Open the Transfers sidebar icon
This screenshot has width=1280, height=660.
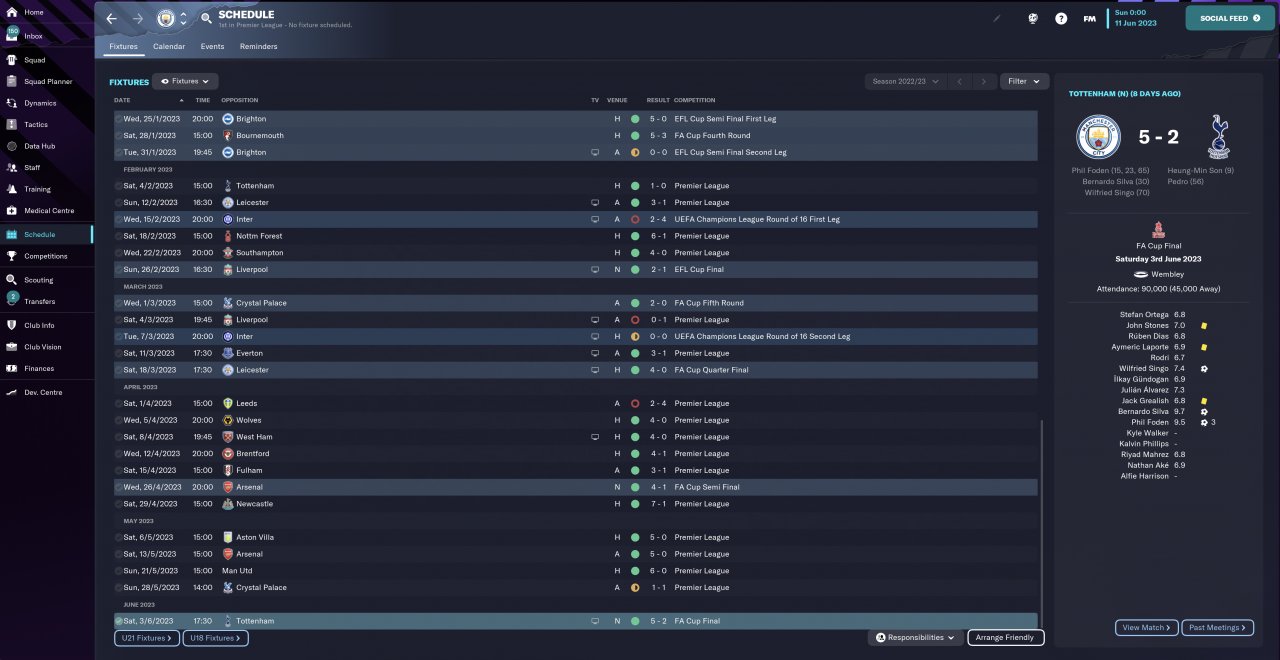pyautogui.click(x=12, y=300)
